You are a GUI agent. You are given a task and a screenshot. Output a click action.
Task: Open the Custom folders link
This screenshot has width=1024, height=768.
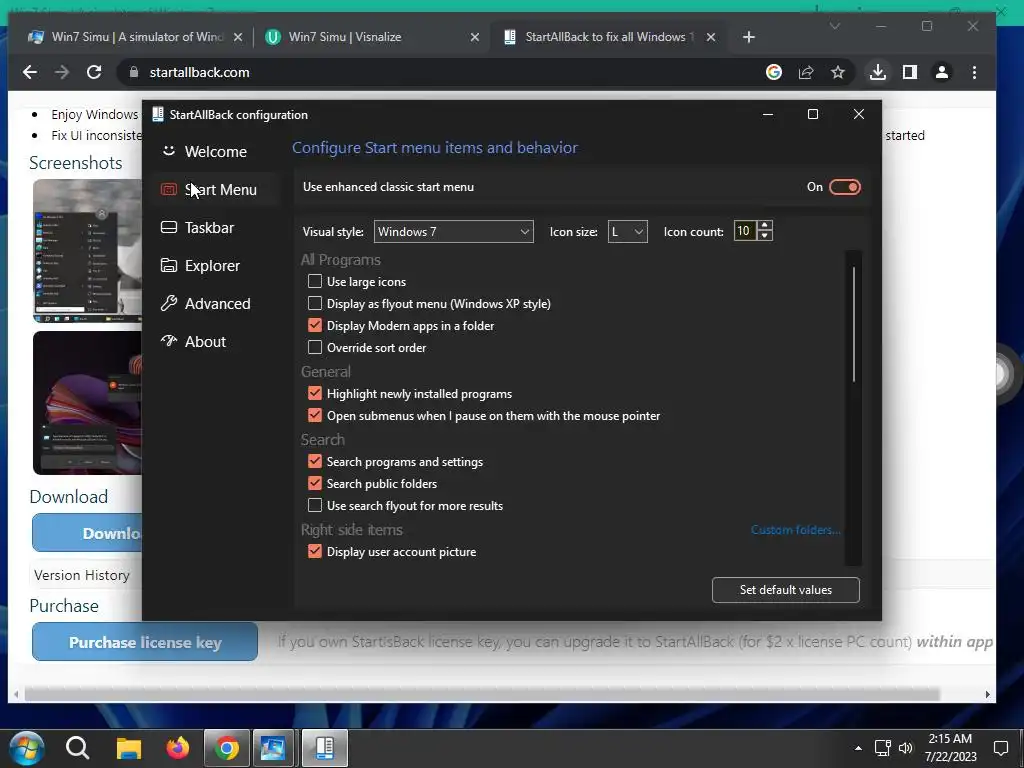point(795,530)
